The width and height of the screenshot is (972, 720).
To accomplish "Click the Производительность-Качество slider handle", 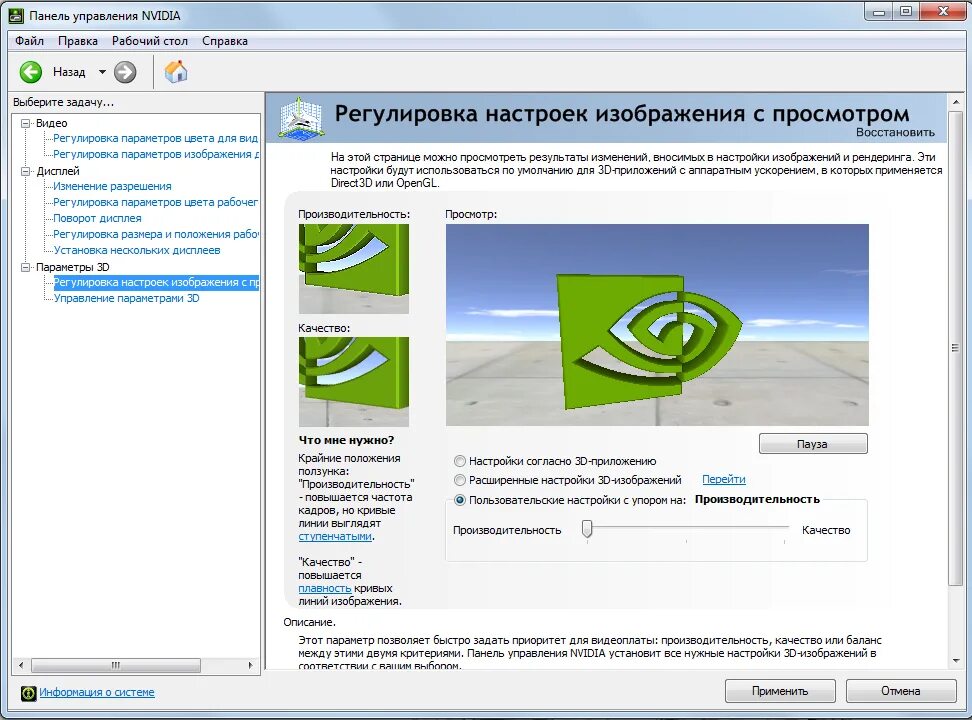I will pos(587,530).
